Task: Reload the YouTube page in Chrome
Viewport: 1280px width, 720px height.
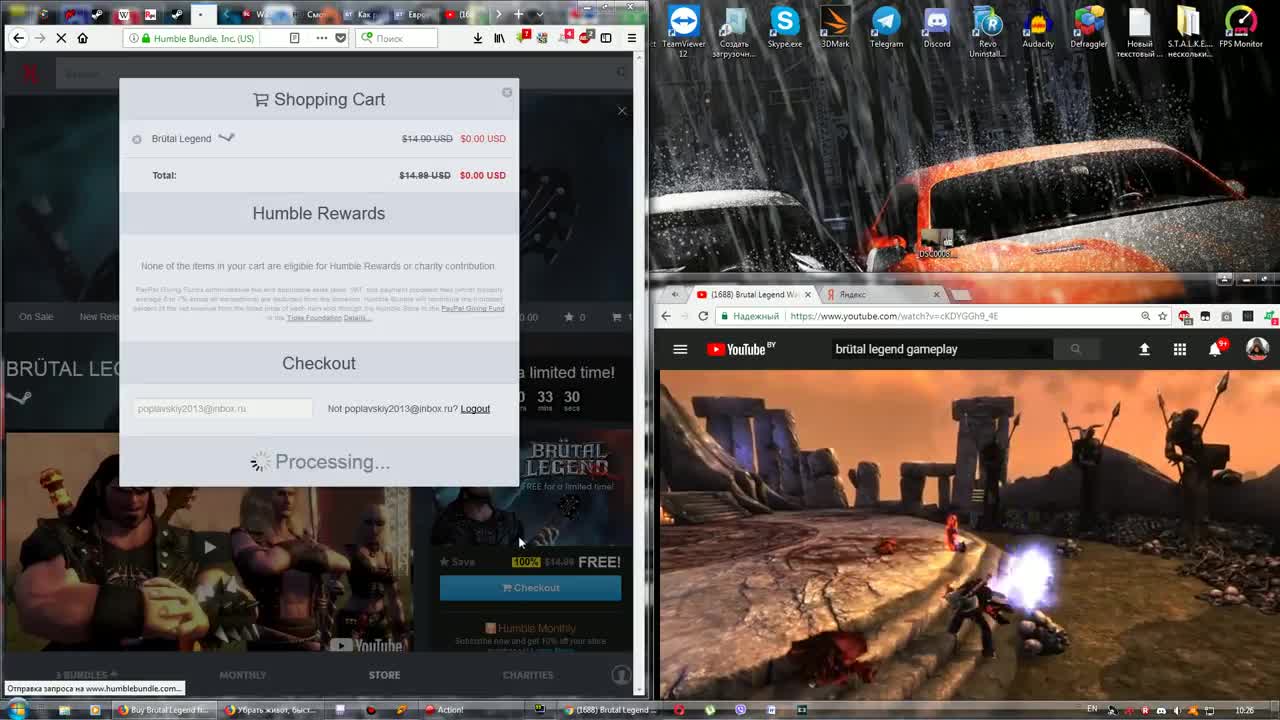Action: click(x=703, y=316)
